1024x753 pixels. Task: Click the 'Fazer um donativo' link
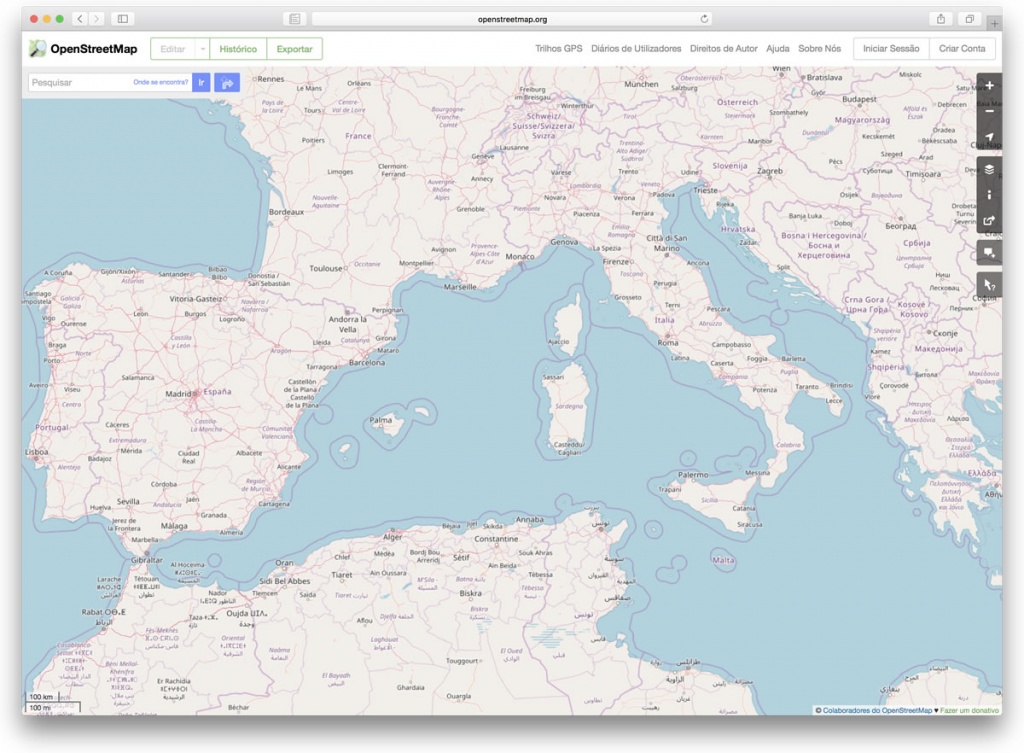click(x=969, y=711)
